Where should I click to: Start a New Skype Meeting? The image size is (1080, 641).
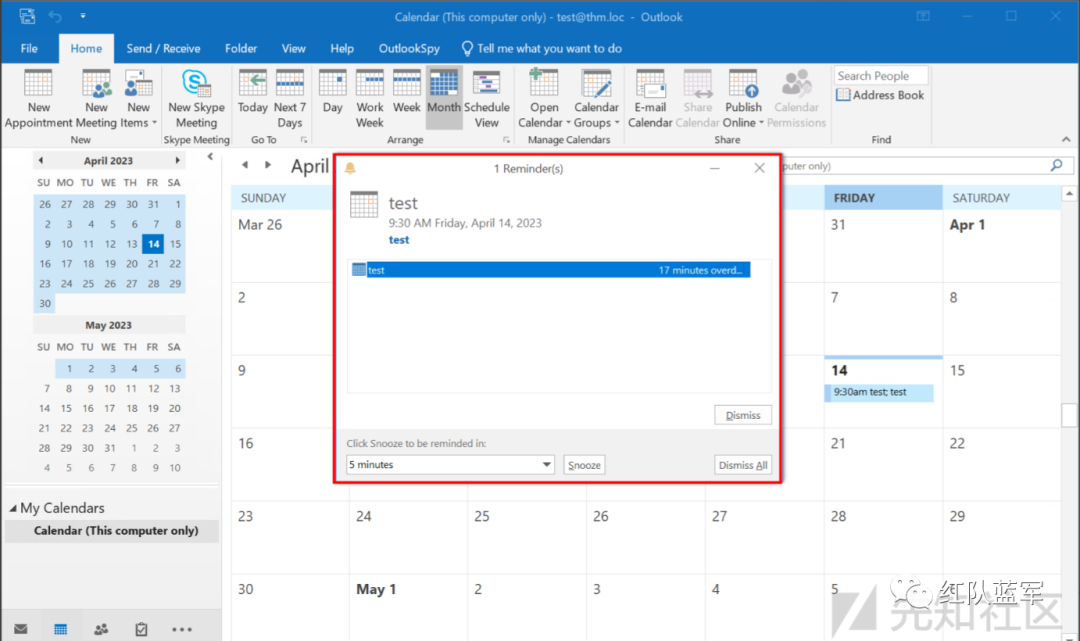[196, 99]
